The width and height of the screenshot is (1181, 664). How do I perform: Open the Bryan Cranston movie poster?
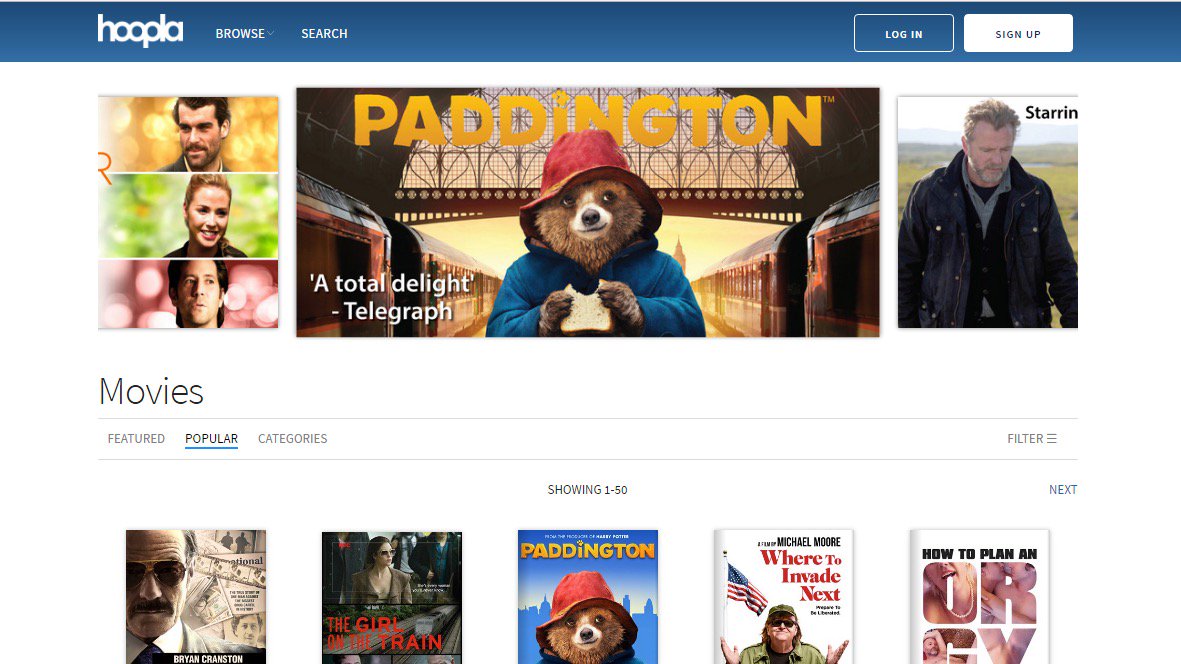[196, 597]
